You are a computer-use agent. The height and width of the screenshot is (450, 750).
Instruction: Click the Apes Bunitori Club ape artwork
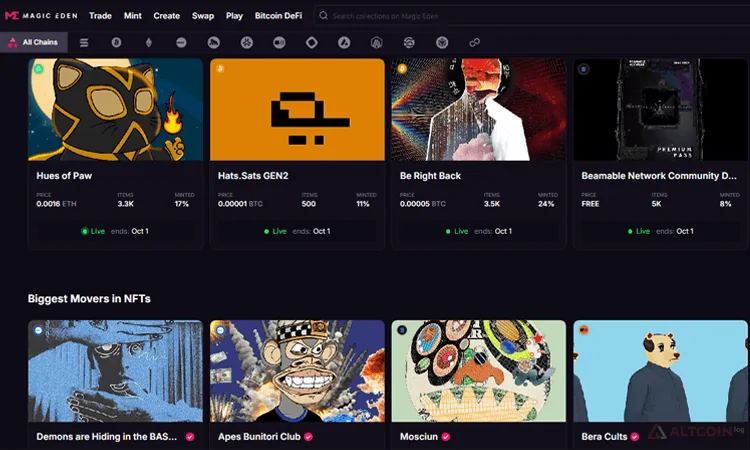297,371
